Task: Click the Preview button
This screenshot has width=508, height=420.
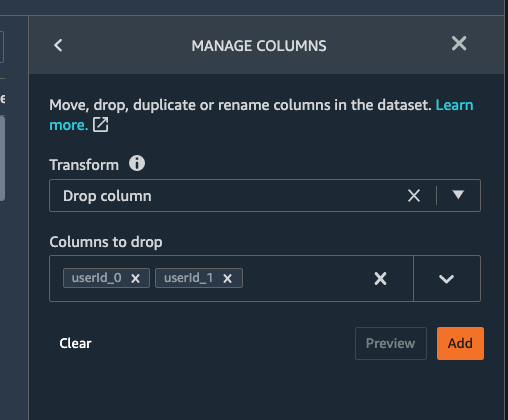Action: point(391,343)
